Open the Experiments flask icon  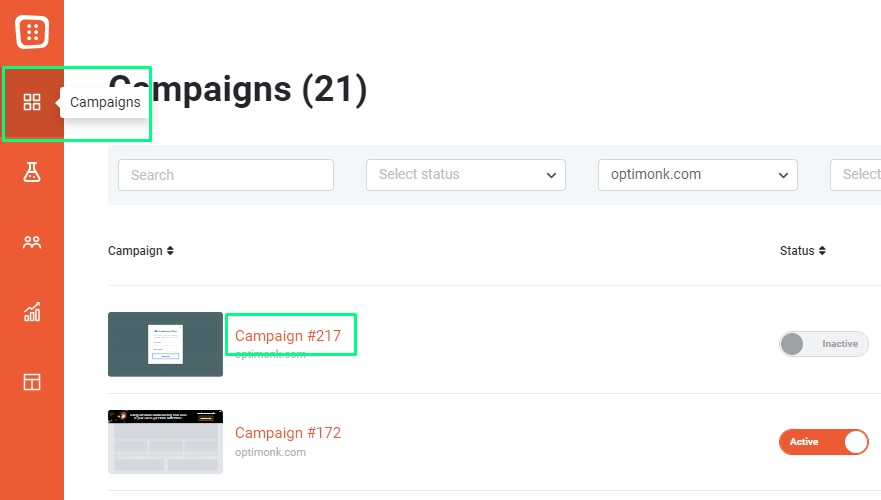pyautogui.click(x=32, y=172)
